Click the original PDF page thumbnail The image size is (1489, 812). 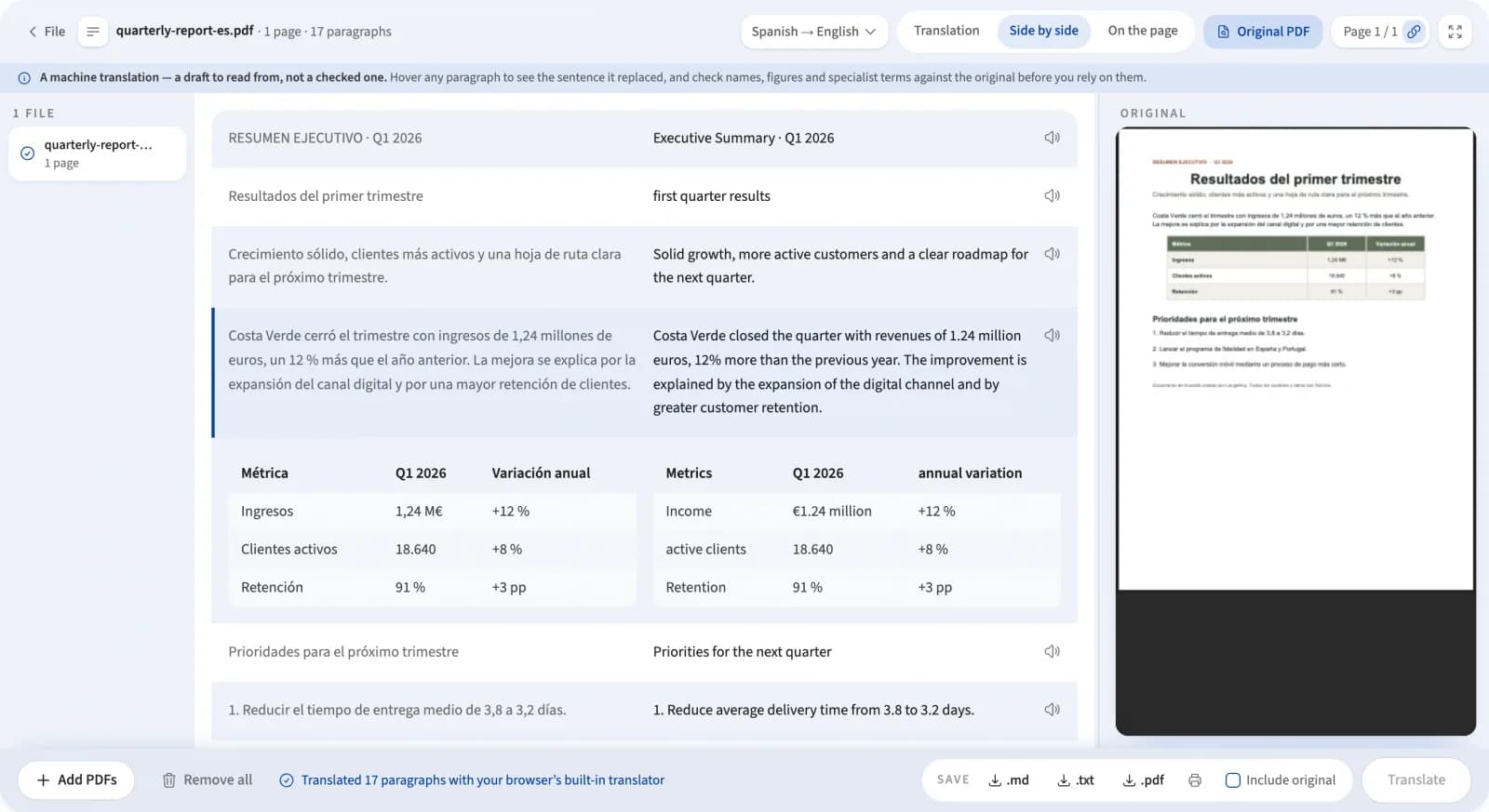1295,359
